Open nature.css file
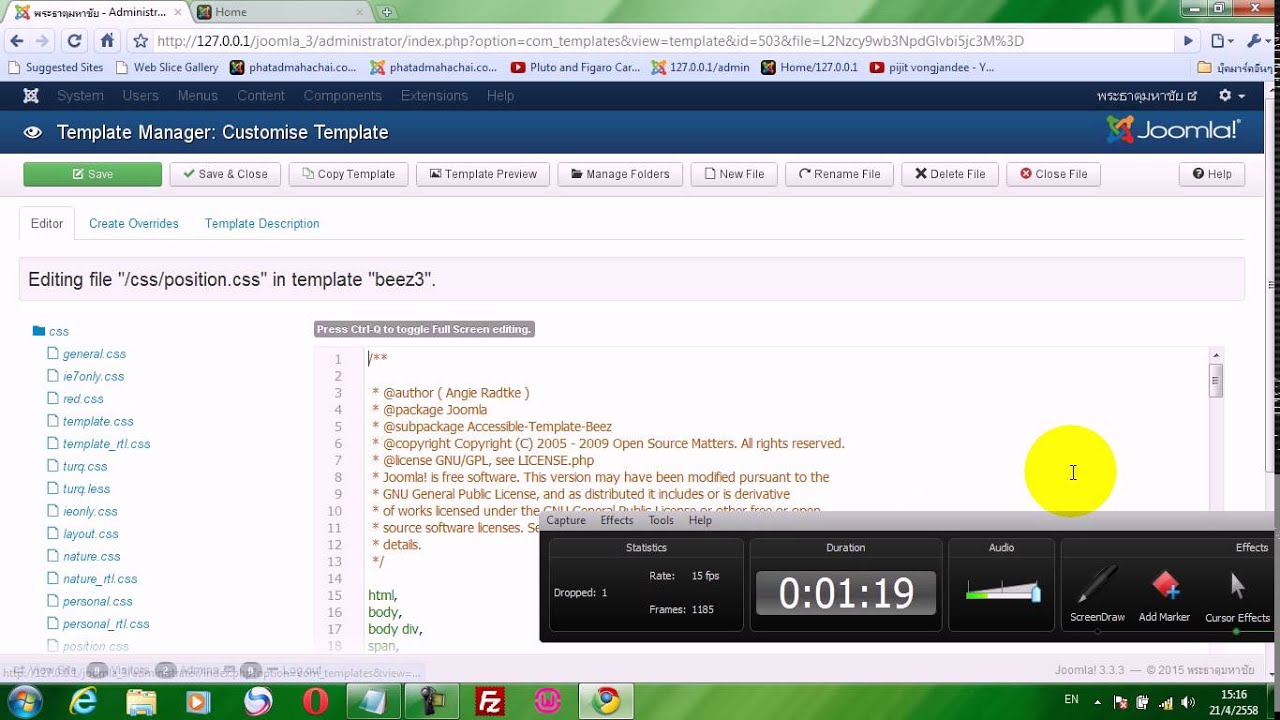 [x=91, y=556]
